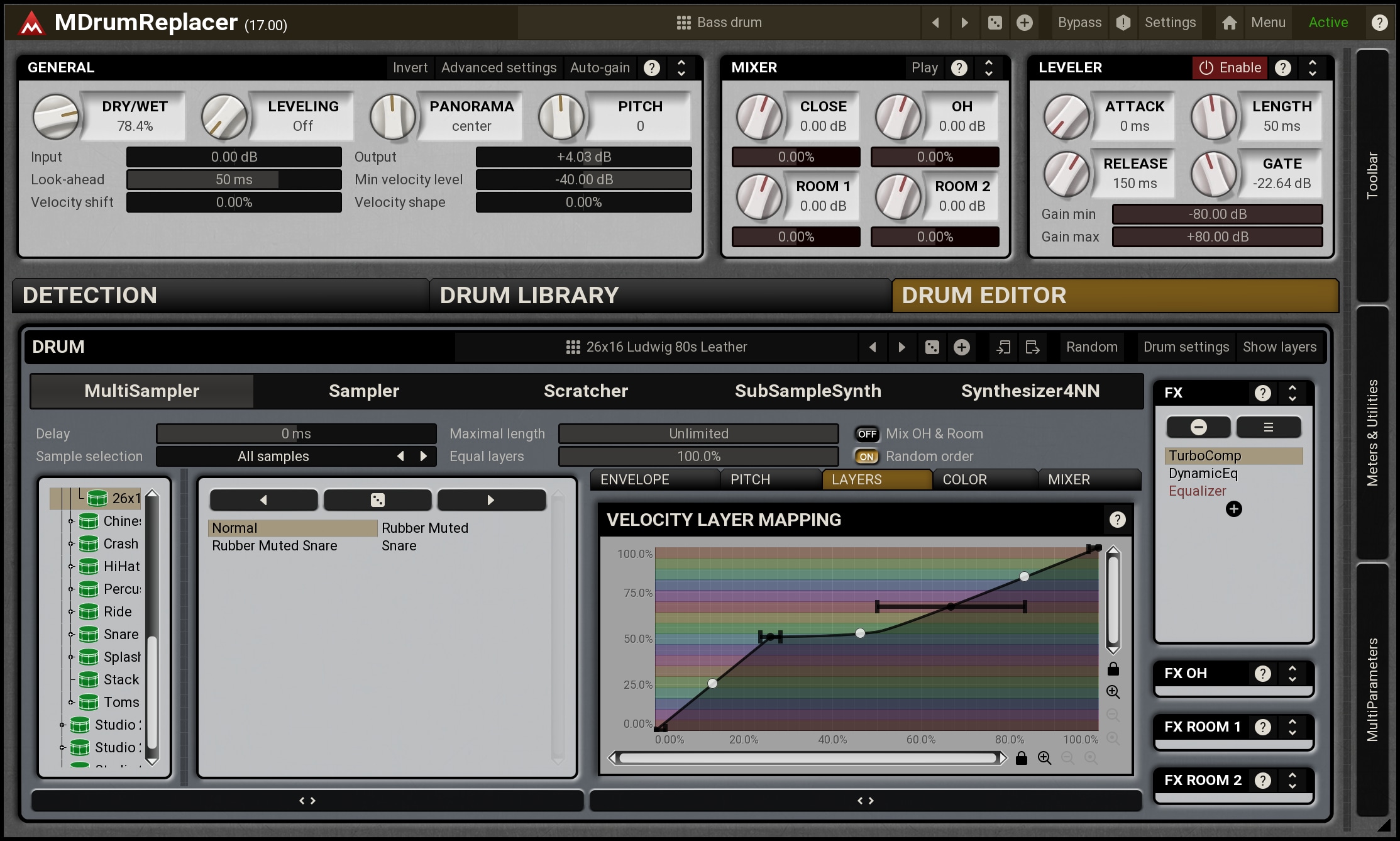Screen dimensions: 1400x841
Task: Click the Paste drum preset icon
Action: click(x=1003, y=347)
